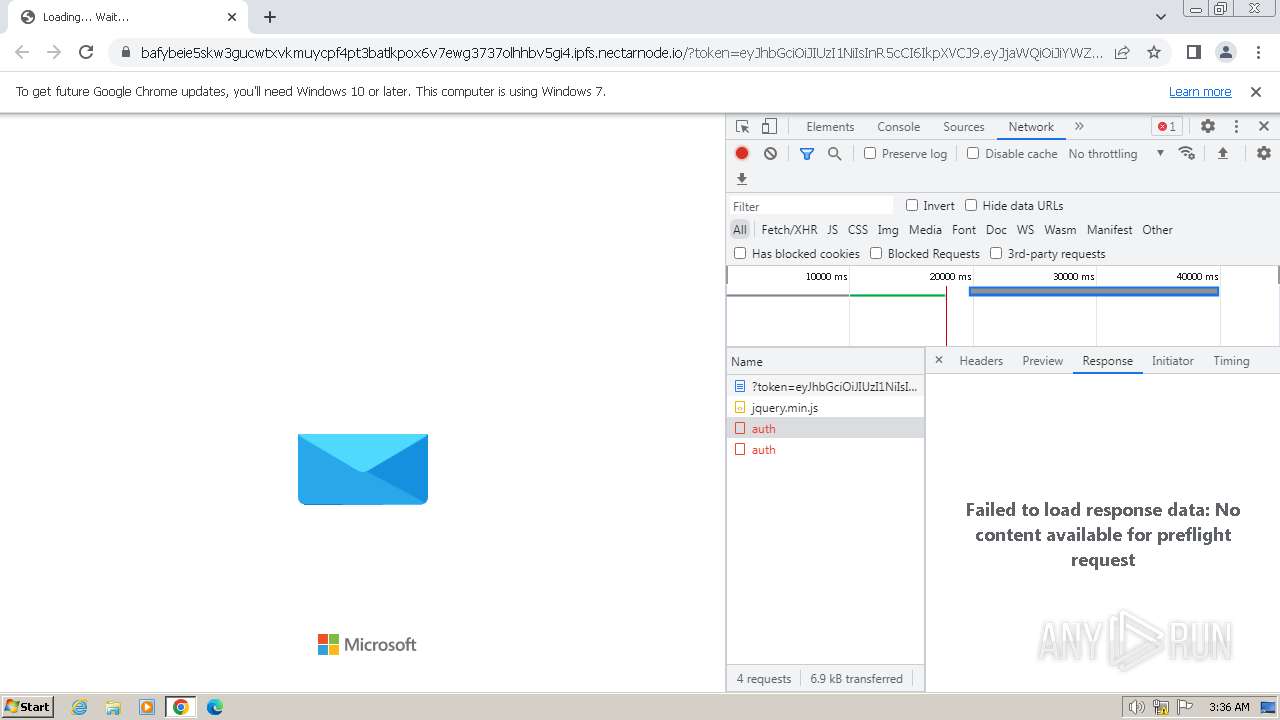Screen dimensions: 1280x720
Task: Go back to the previous page
Action: tap(22, 53)
